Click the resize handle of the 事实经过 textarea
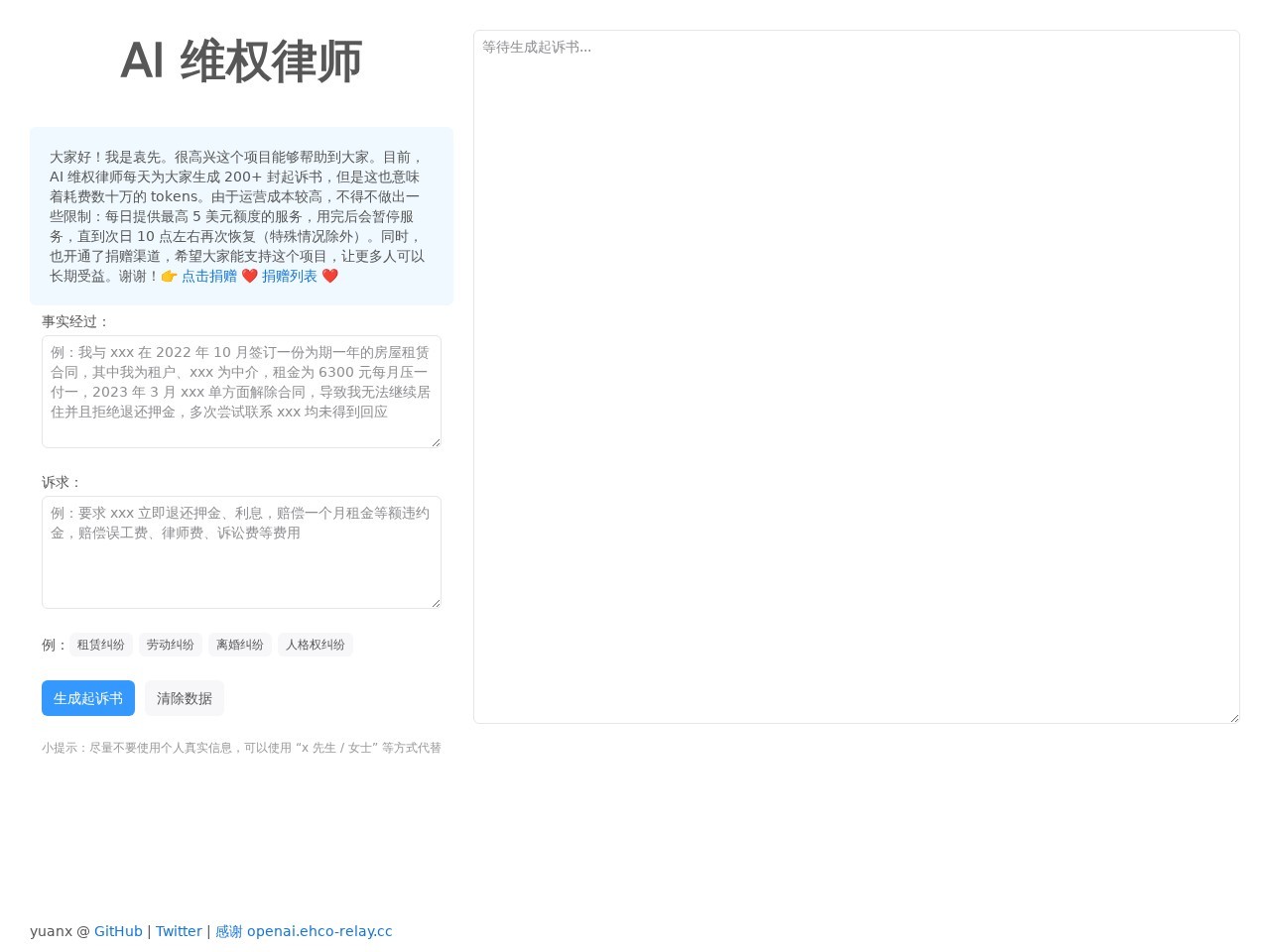Screen dimensions: 1270x952 pyautogui.click(x=435, y=441)
